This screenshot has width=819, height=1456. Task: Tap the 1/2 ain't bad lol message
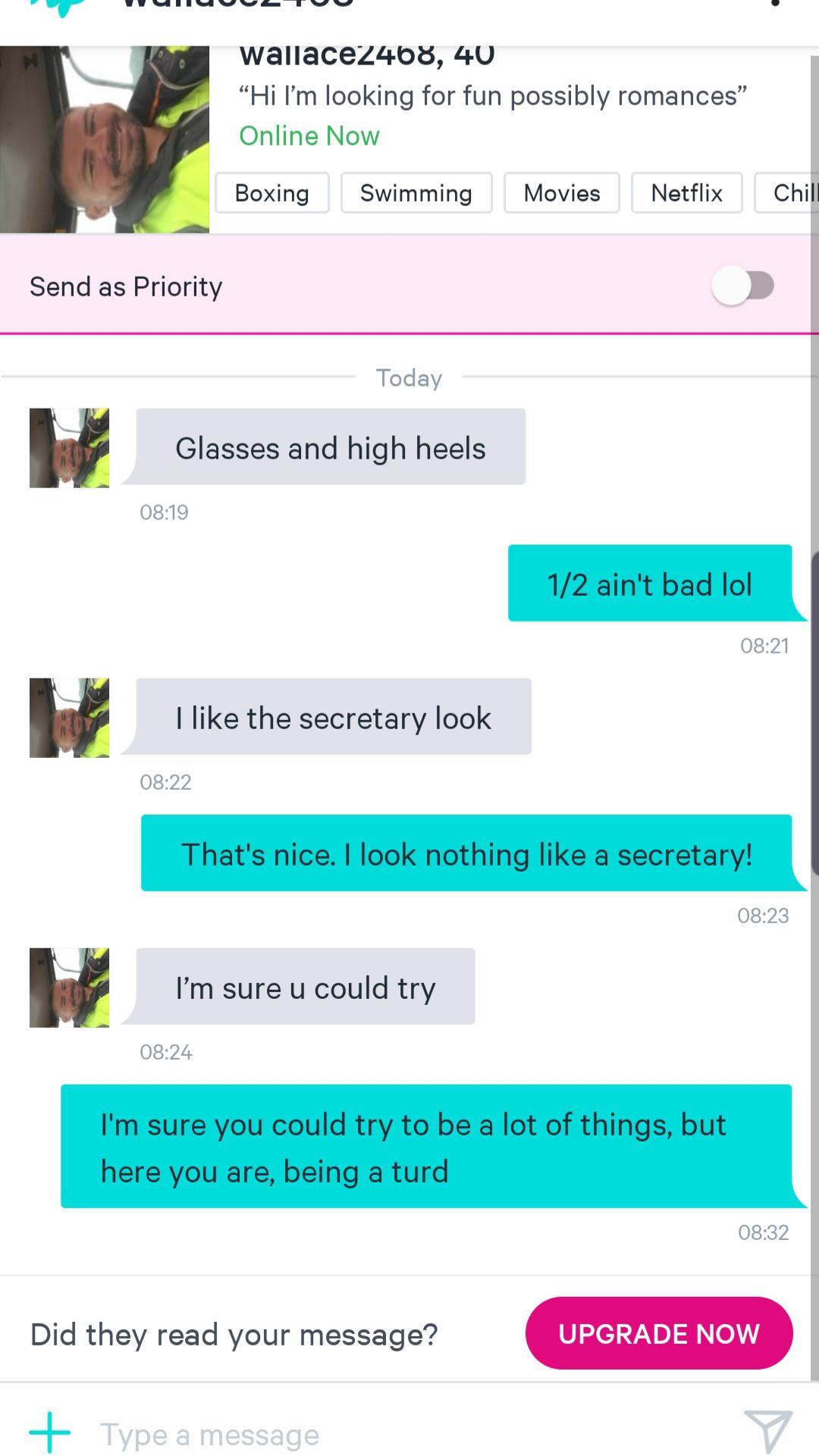(x=651, y=584)
